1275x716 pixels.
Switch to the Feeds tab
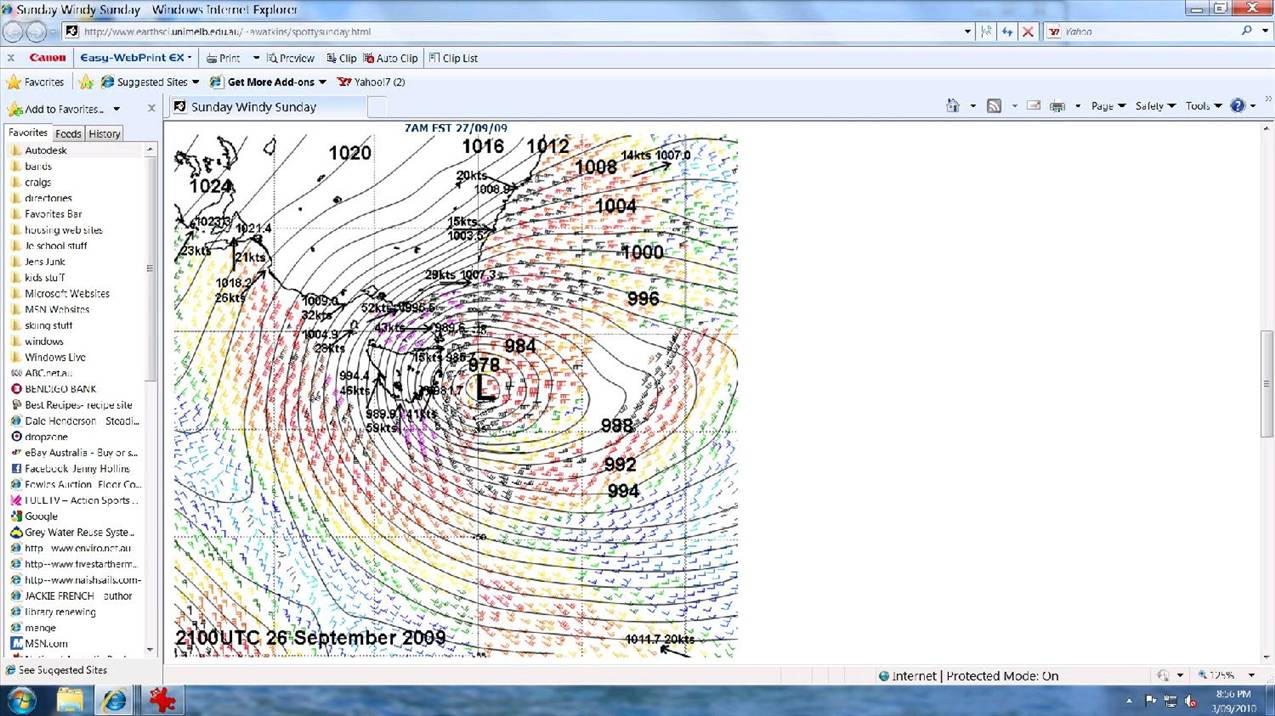tap(68, 133)
